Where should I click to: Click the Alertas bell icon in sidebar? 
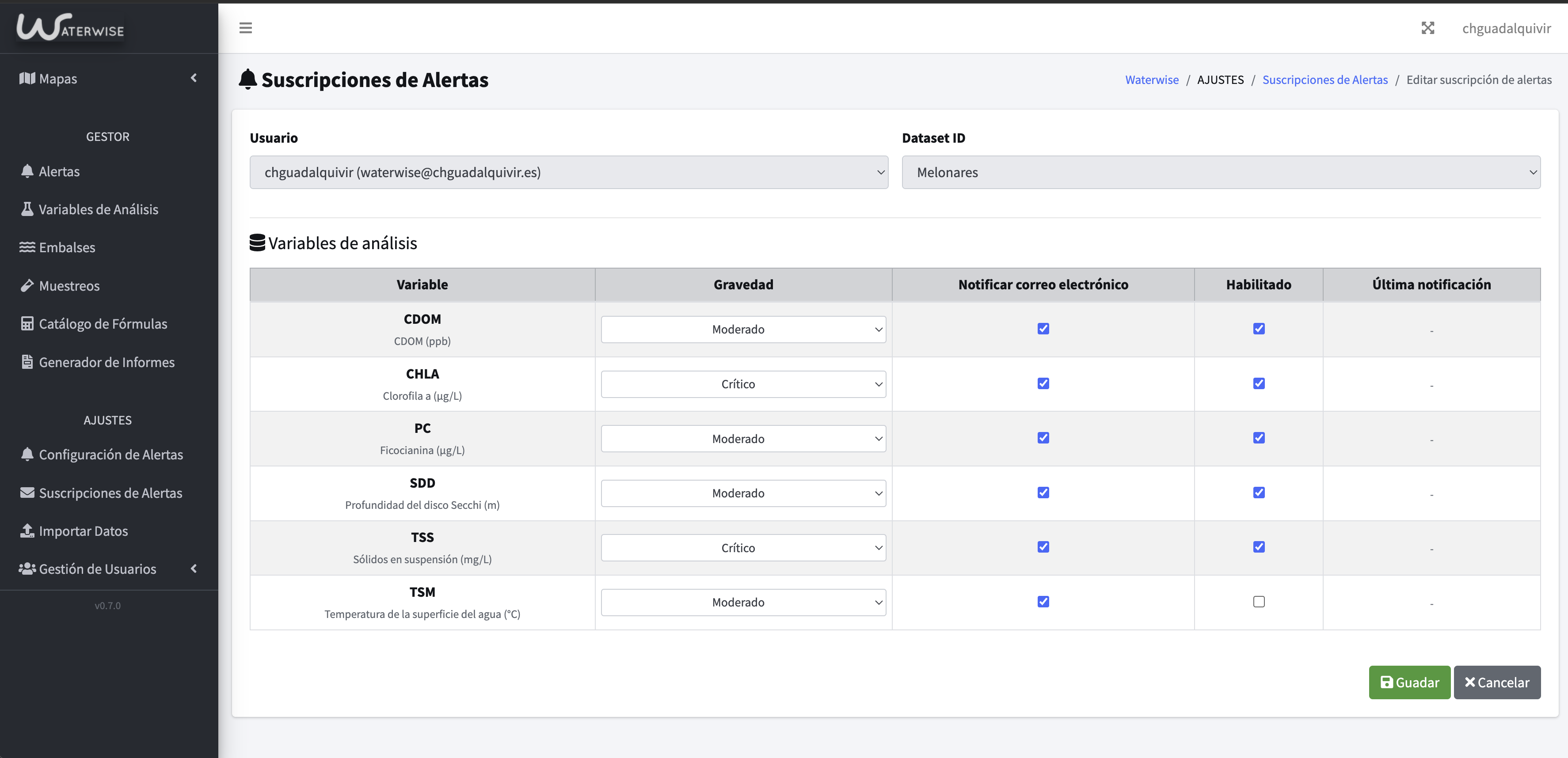pos(27,171)
